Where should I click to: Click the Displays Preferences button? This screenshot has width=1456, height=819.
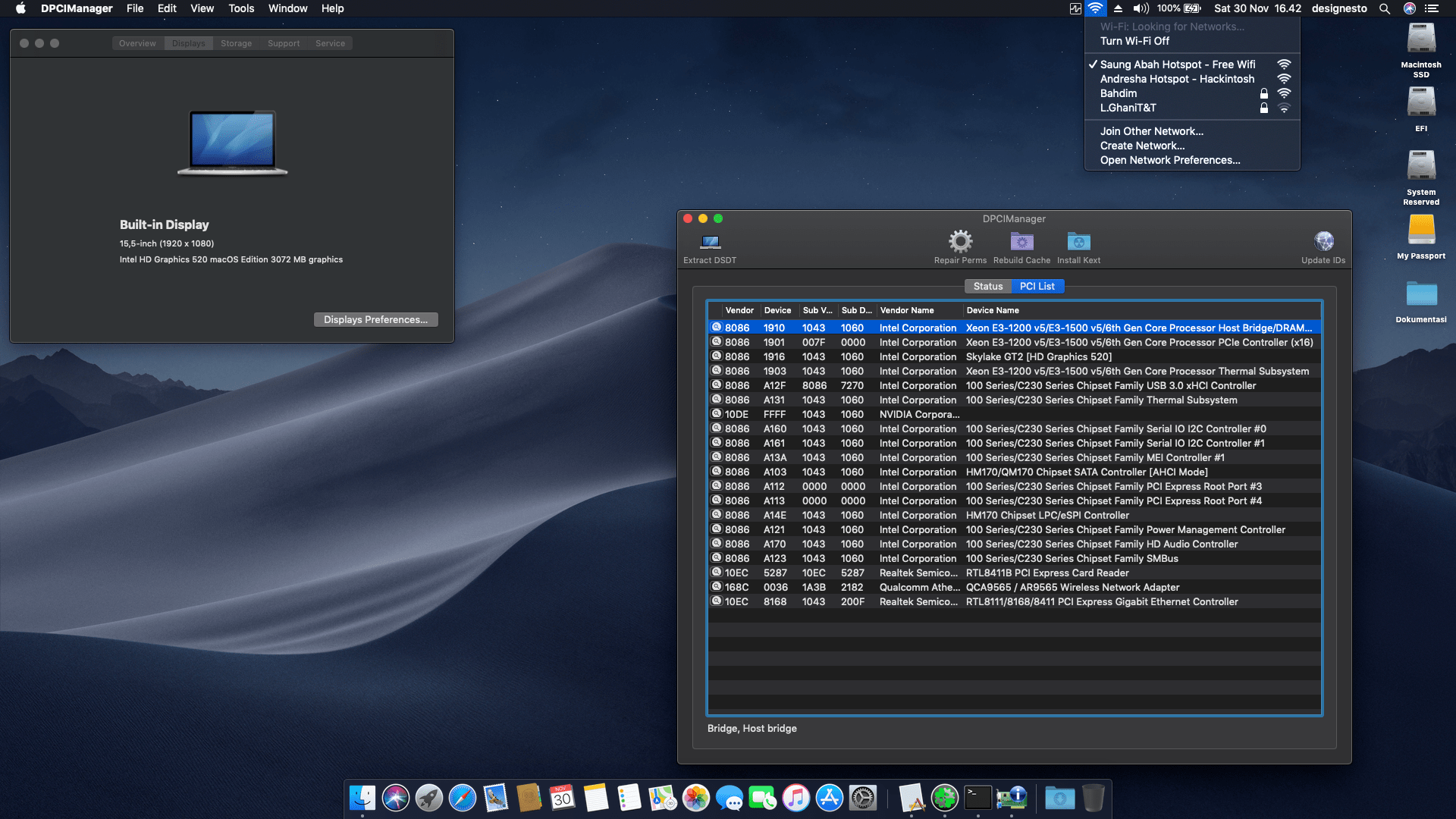point(375,319)
